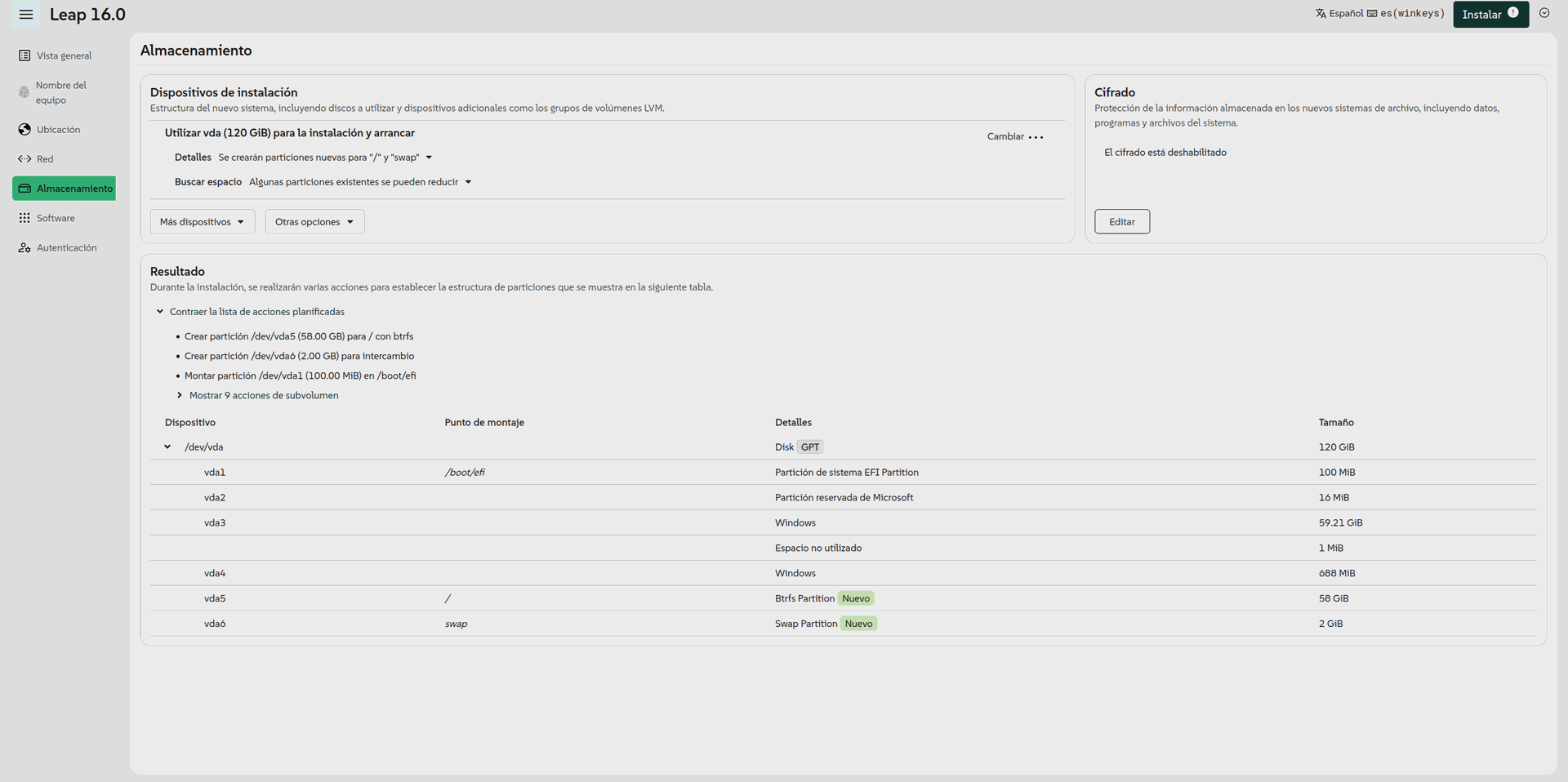Click the top-right circular options icon
Screen dimensions: 1568x782
point(1543,13)
